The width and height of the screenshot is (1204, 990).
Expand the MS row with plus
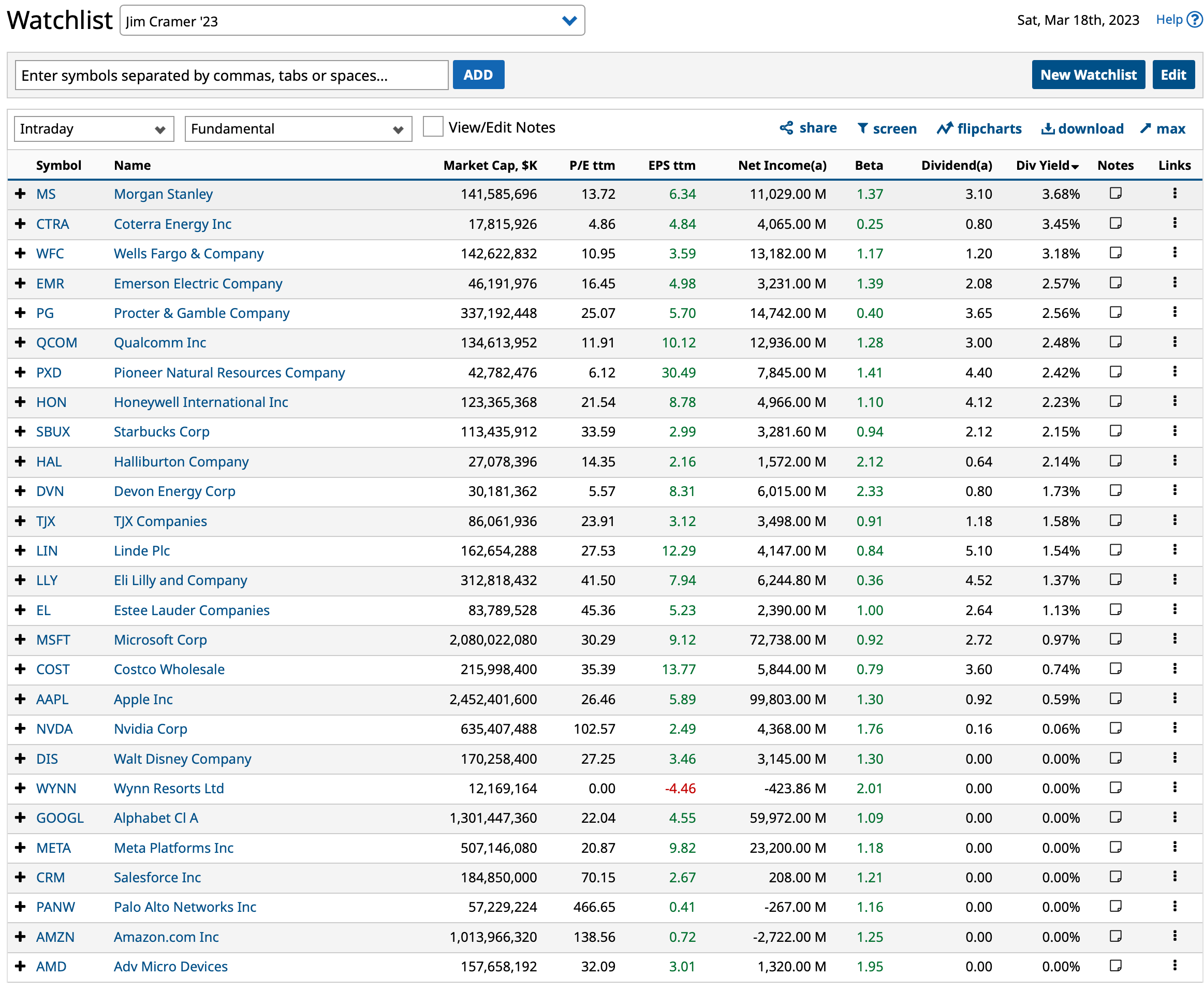pyautogui.click(x=21, y=193)
